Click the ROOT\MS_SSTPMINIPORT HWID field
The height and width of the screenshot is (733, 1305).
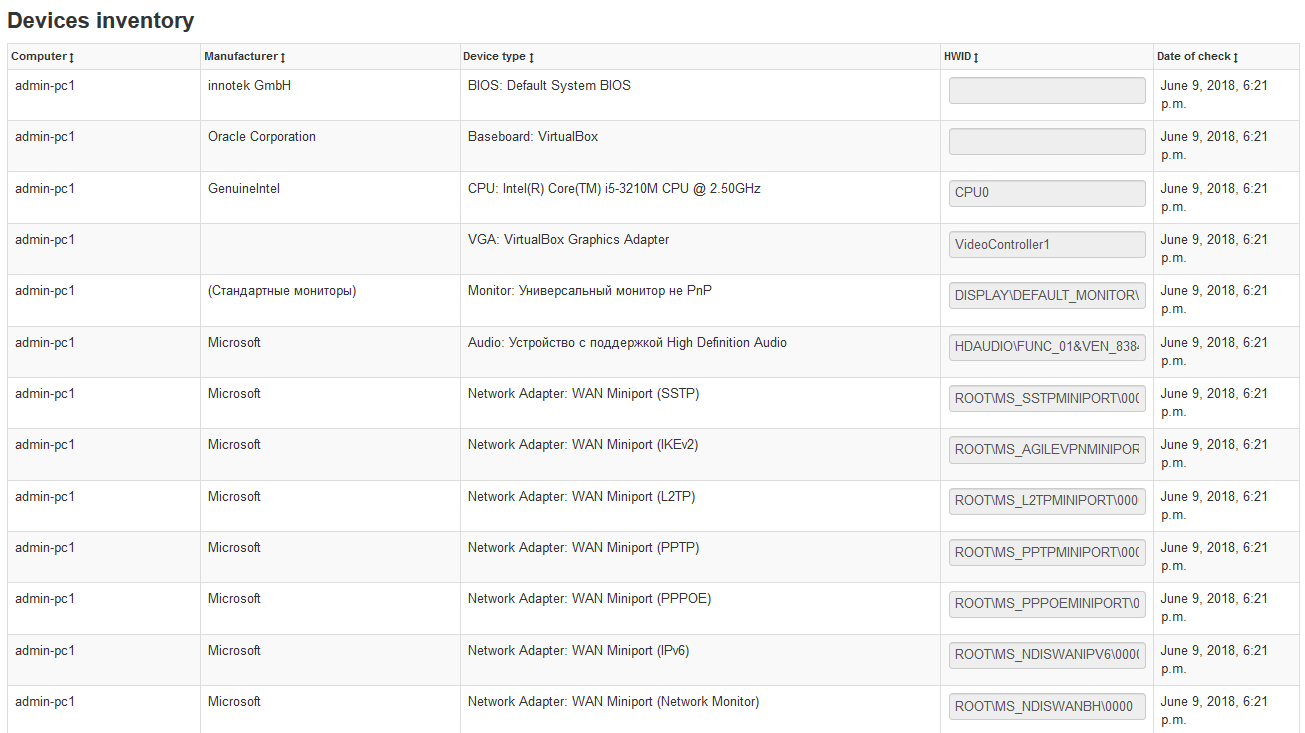click(x=1046, y=398)
